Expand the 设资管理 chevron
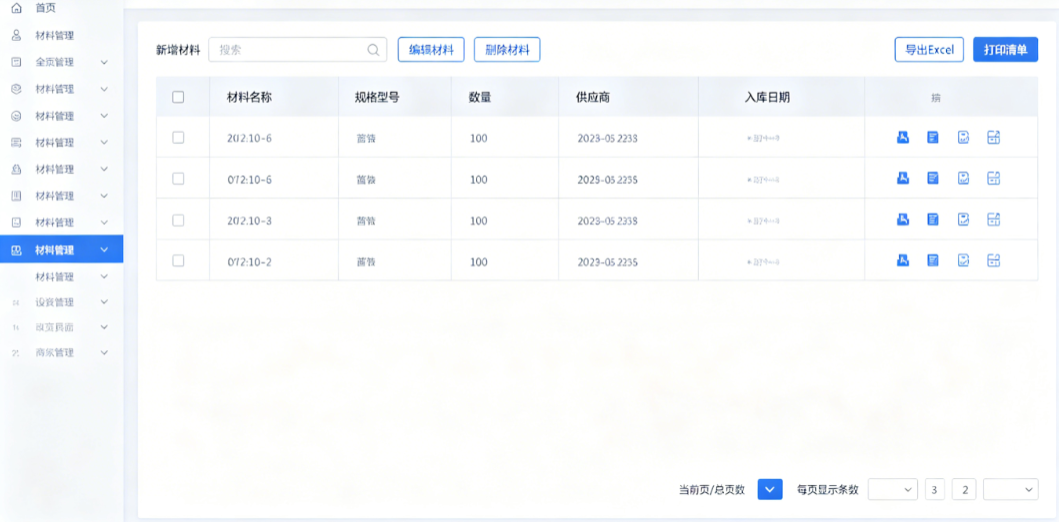This screenshot has height=522, width=1059. pyautogui.click(x=104, y=302)
